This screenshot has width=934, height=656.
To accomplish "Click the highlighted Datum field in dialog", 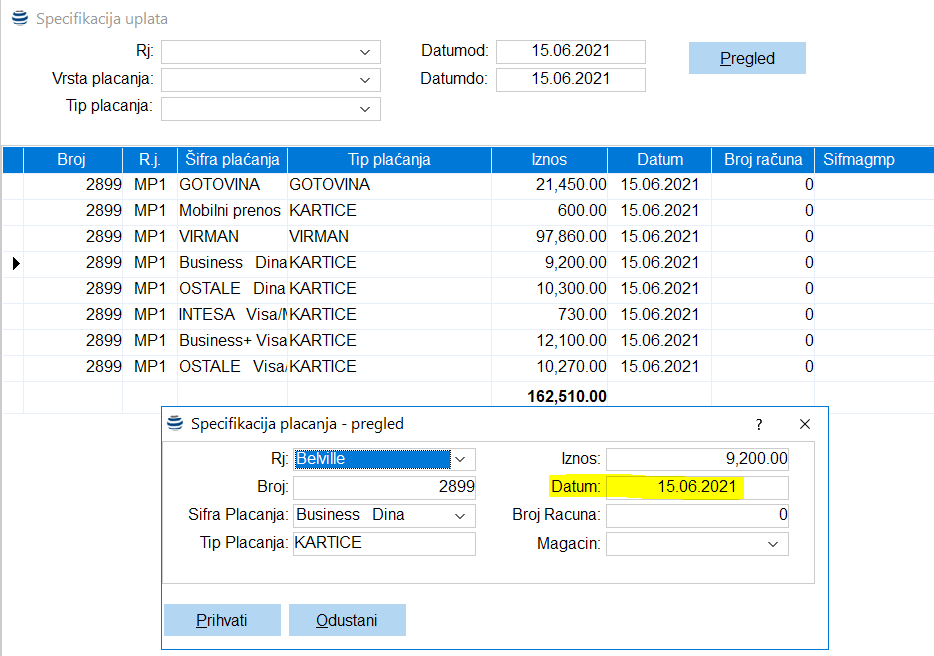I will point(696,488).
